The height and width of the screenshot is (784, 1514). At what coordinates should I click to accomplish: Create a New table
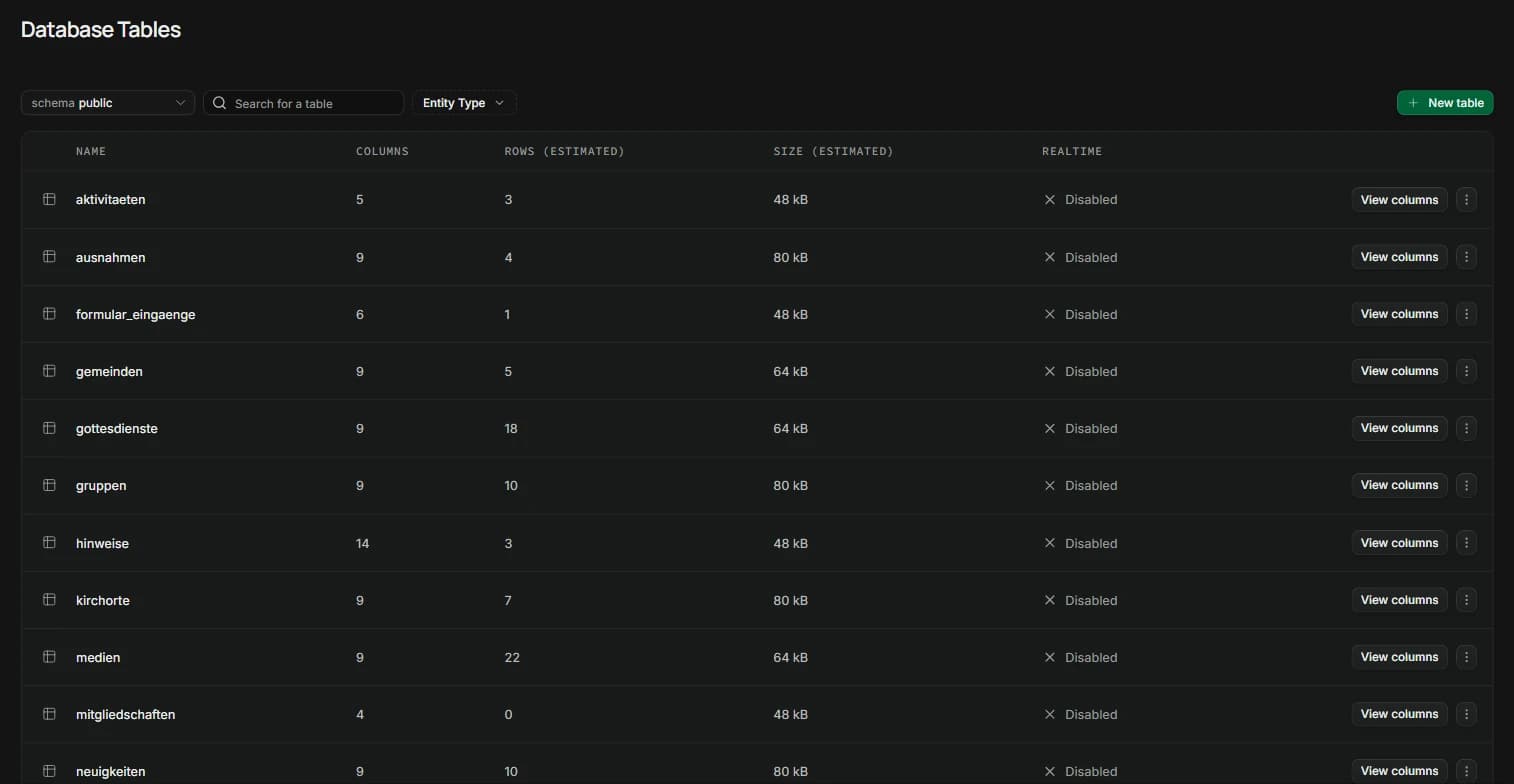pyautogui.click(x=1445, y=103)
